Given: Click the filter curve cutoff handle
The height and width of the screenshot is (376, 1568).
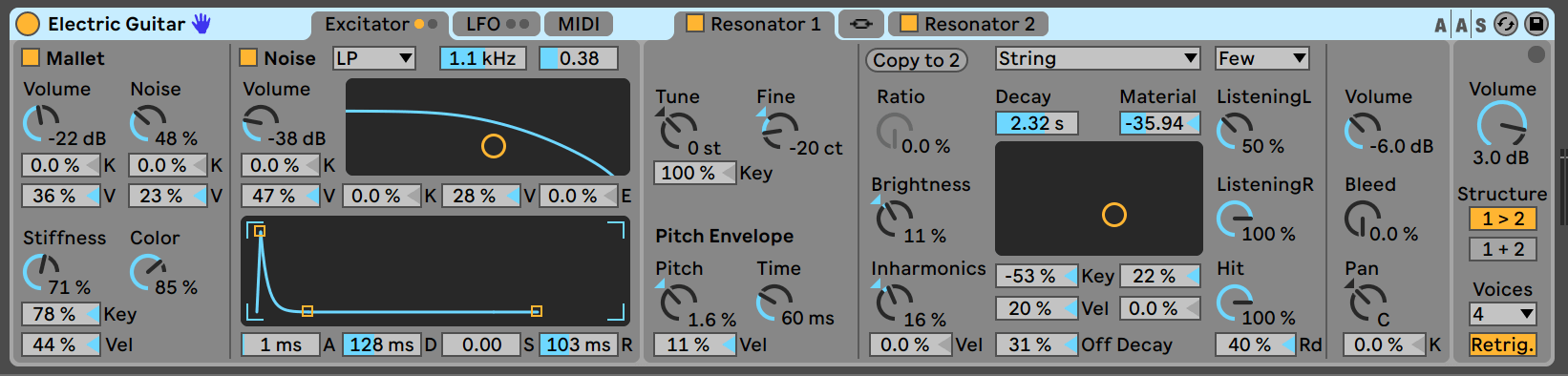Looking at the screenshot, I should click(494, 146).
